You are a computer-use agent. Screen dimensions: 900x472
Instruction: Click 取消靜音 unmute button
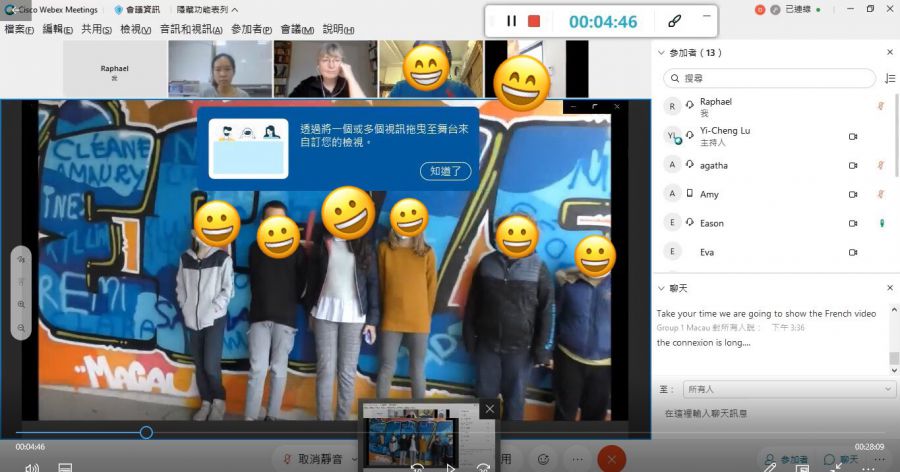pyautogui.click(x=313, y=459)
